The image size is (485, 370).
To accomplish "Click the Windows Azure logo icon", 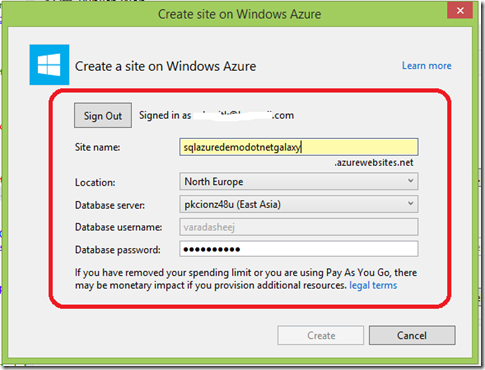I will [49, 65].
